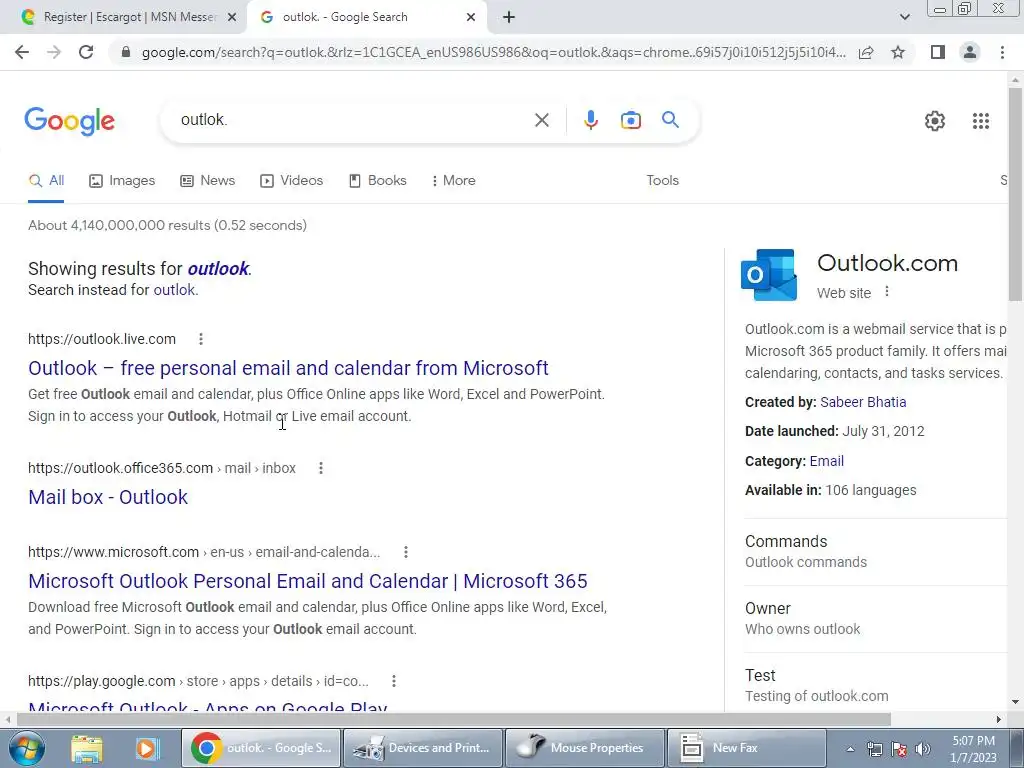Switch to Mouse Properties window
The height and width of the screenshot is (768, 1024).
(x=584, y=748)
